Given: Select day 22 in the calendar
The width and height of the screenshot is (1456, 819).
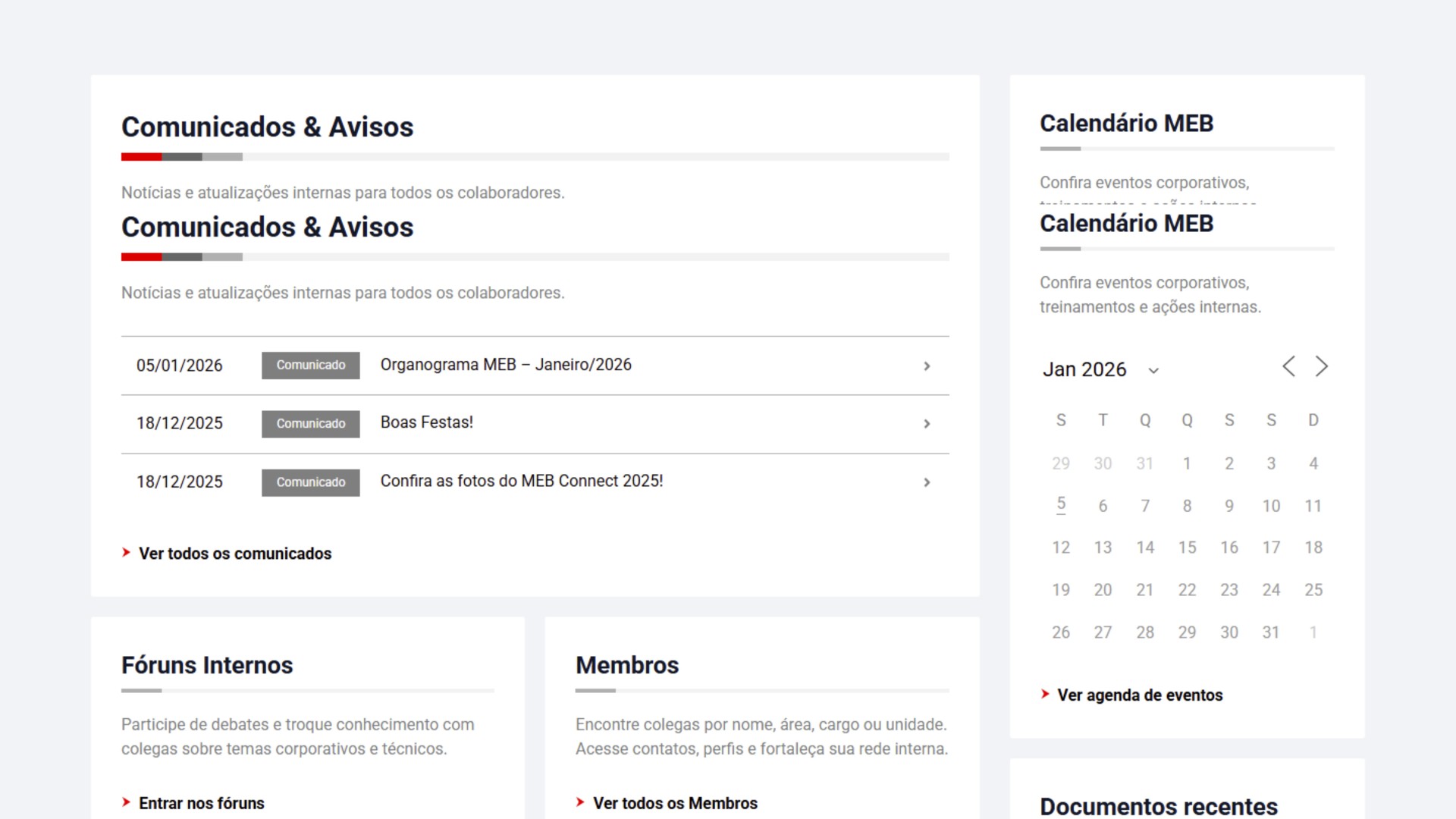Looking at the screenshot, I should [1187, 590].
